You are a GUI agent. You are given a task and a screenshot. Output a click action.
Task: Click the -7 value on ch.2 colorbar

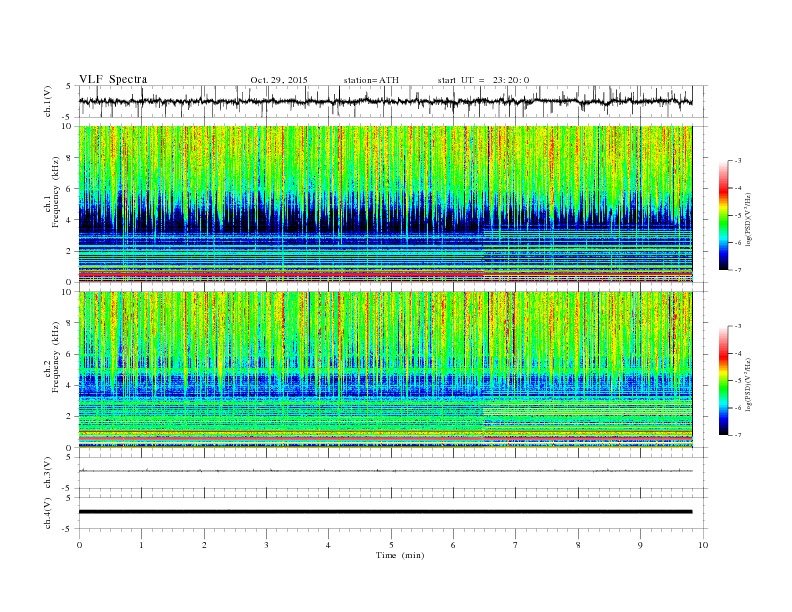(737, 435)
